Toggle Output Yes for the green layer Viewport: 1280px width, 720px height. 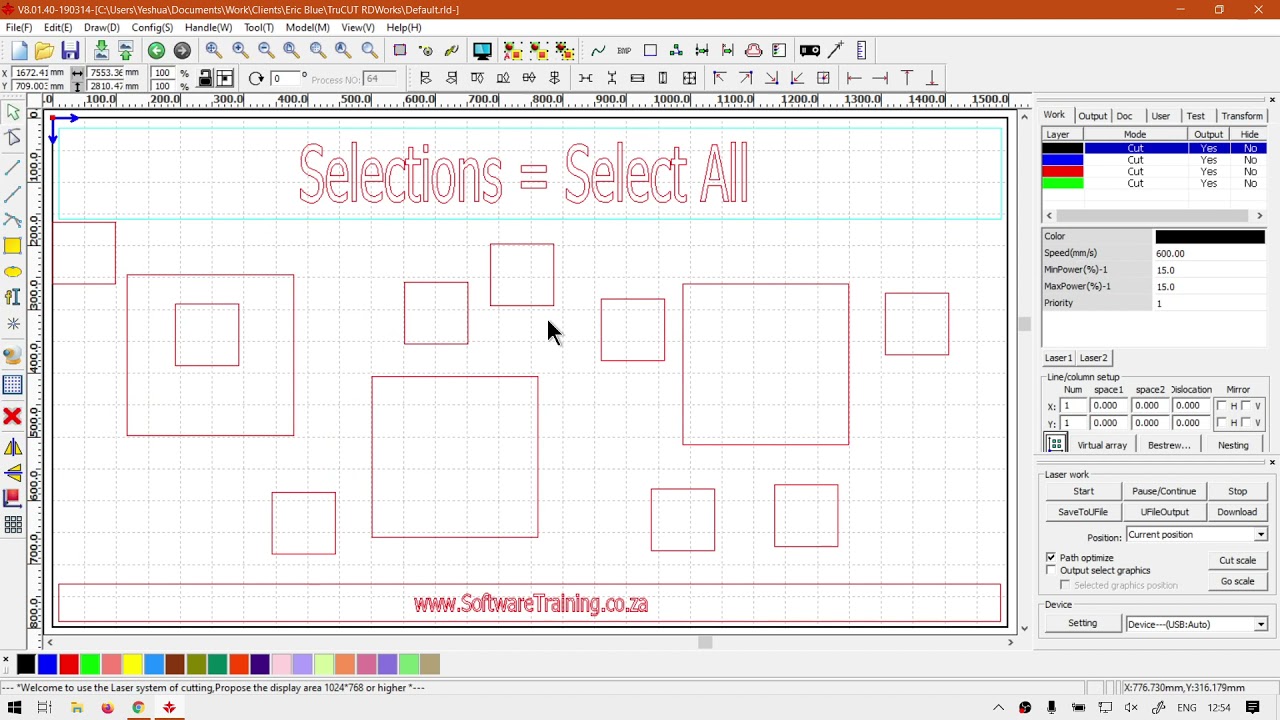click(x=1208, y=184)
